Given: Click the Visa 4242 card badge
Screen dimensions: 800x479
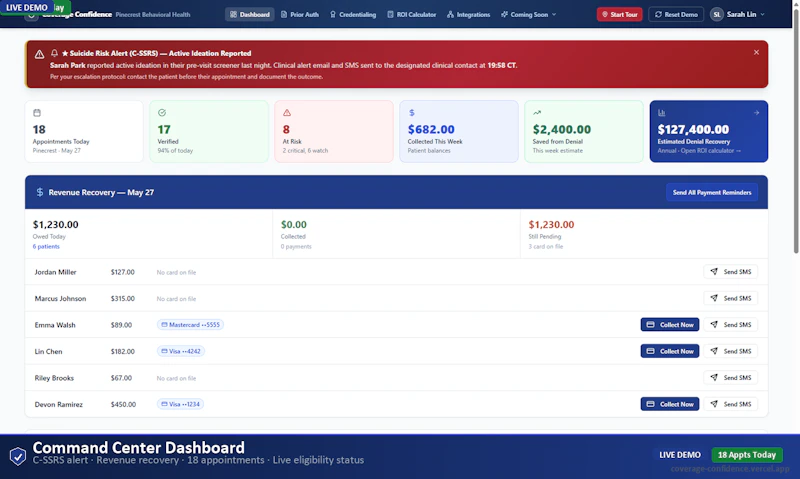Looking at the screenshot, I should [x=181, y=351].
